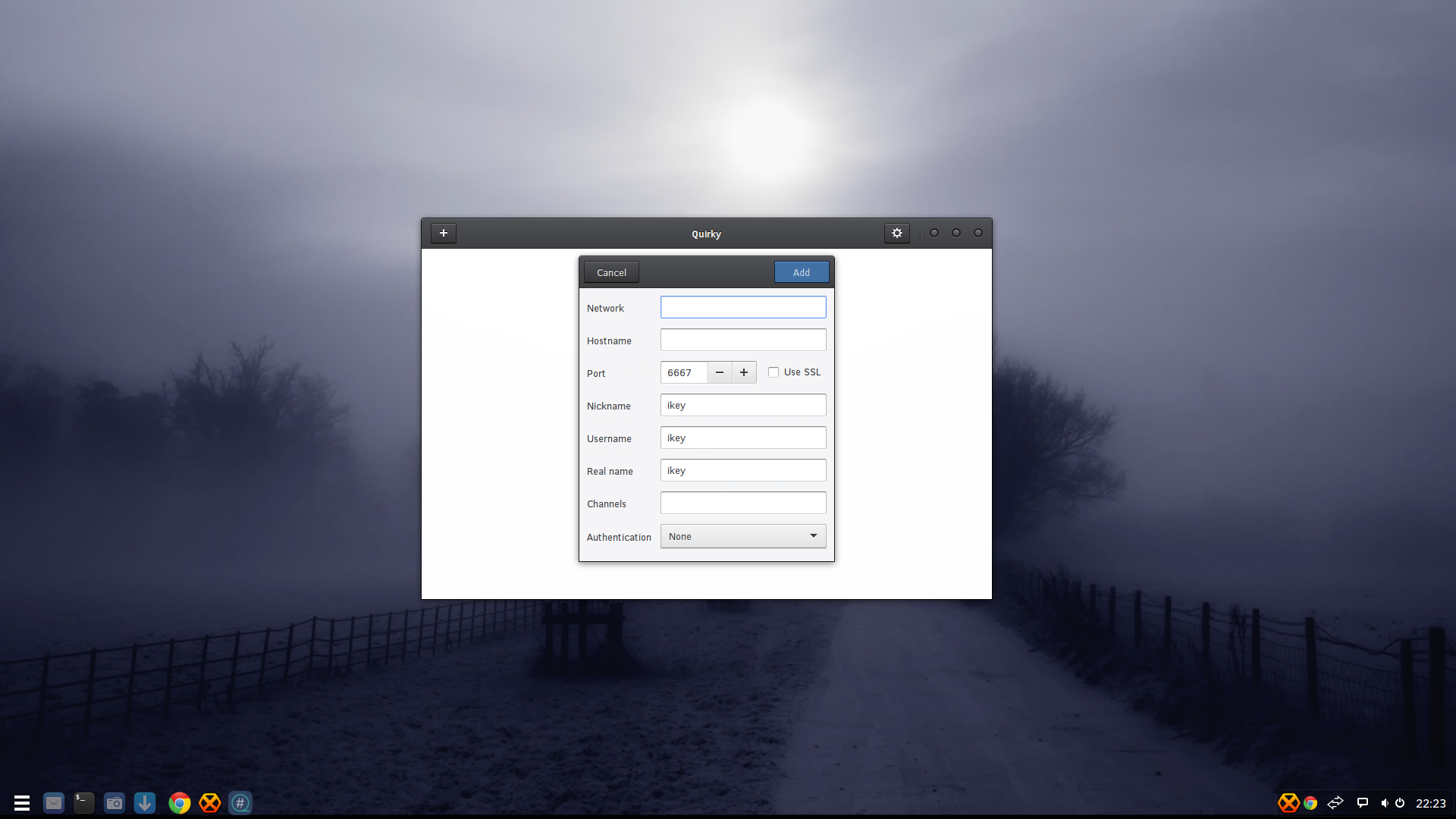Click into the Hostname field
This screenshot has height=819, width=1456.
tap(743, 340)
